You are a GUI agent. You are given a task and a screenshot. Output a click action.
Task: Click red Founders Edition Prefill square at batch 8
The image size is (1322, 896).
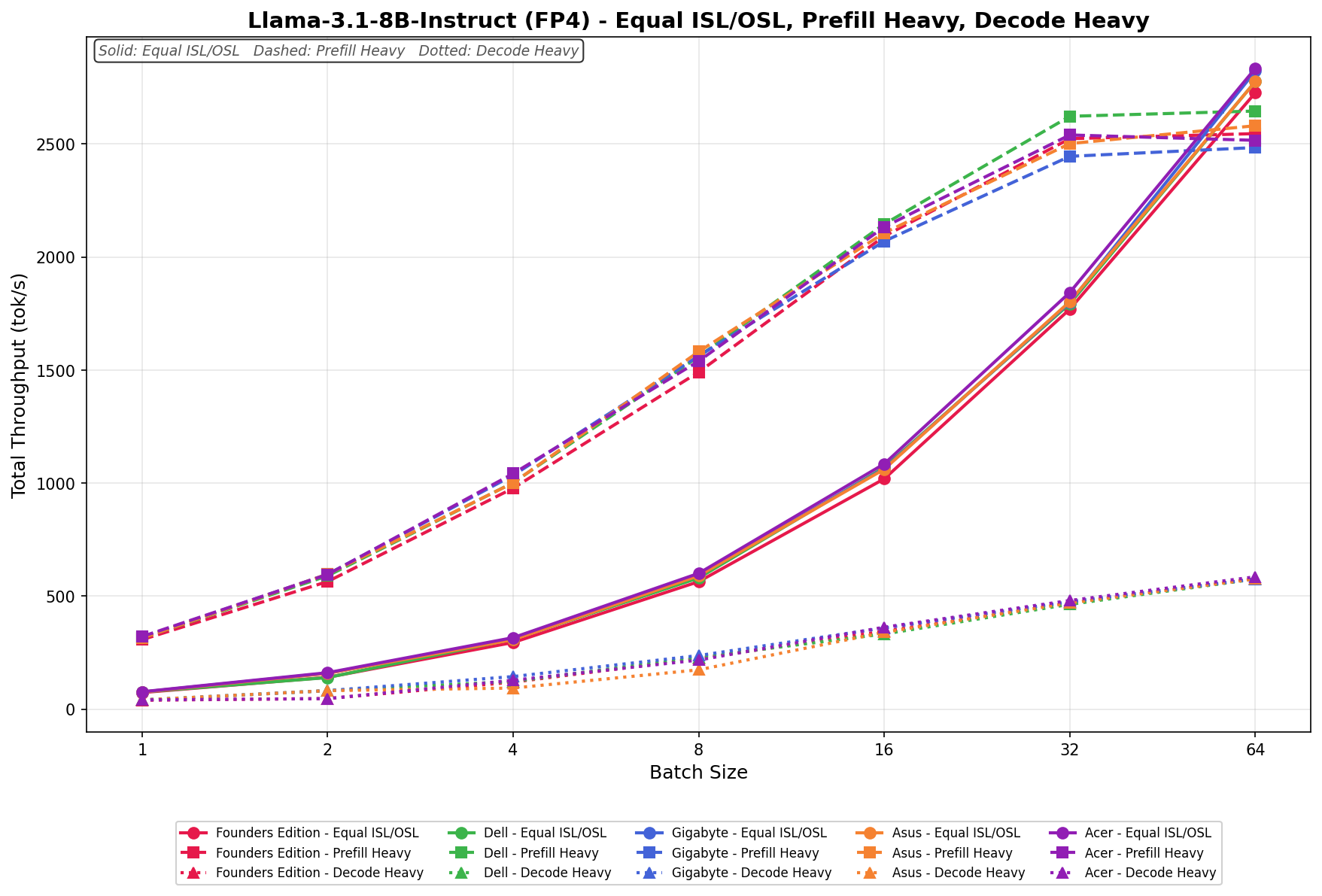[x=699, y=372]
